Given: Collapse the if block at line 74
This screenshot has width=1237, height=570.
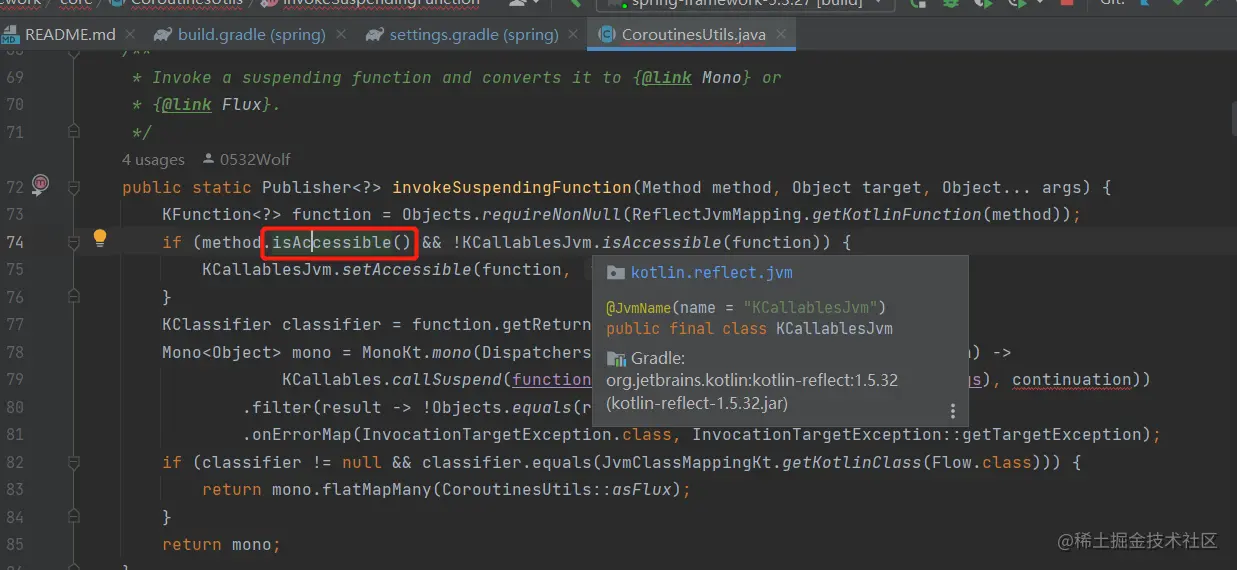Looking at the screenshot, I should (73, 242).
